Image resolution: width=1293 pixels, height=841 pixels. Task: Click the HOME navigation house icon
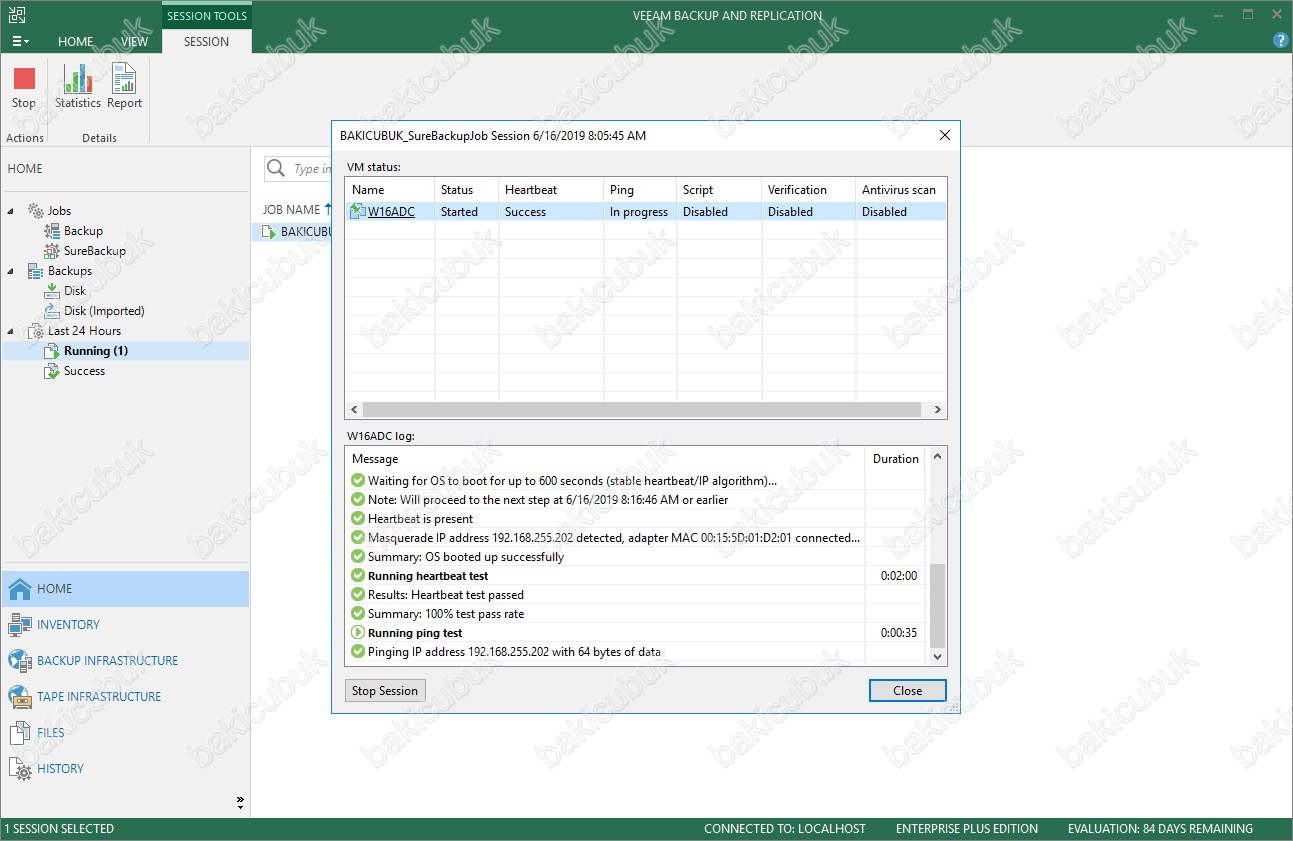tap(20, 589)
